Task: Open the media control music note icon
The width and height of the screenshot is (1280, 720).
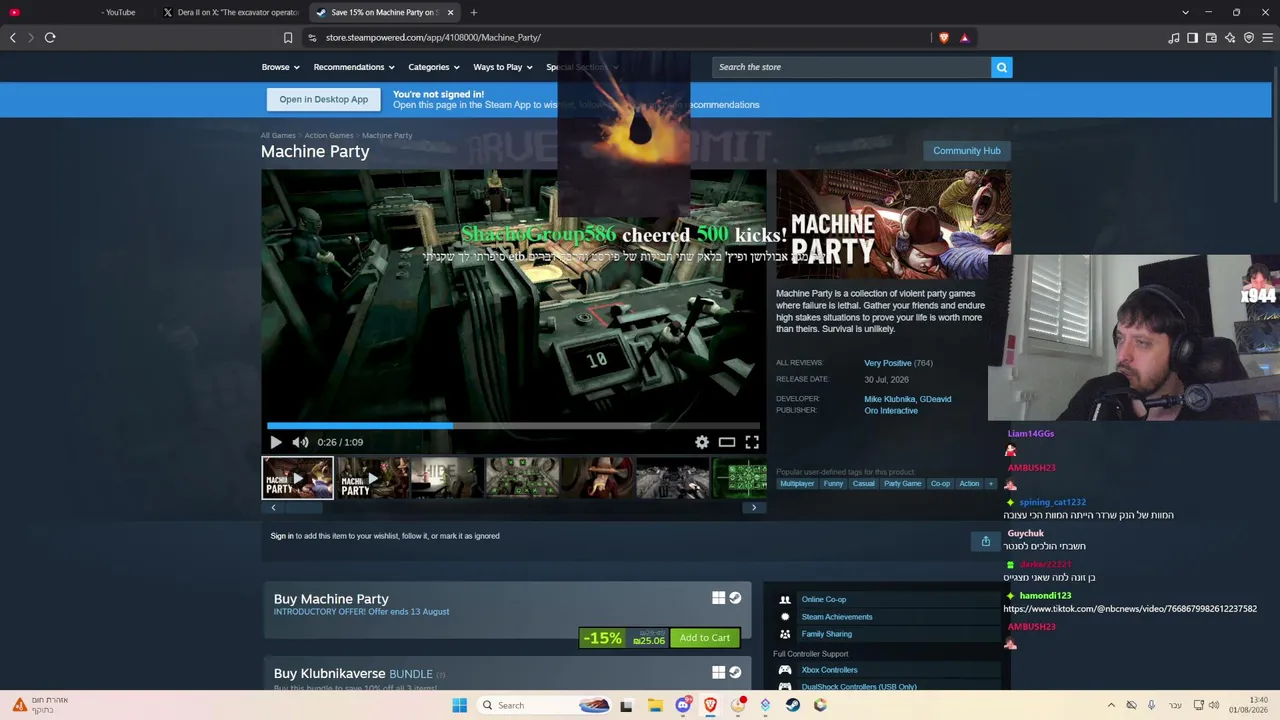Action: pos(1173,38)
